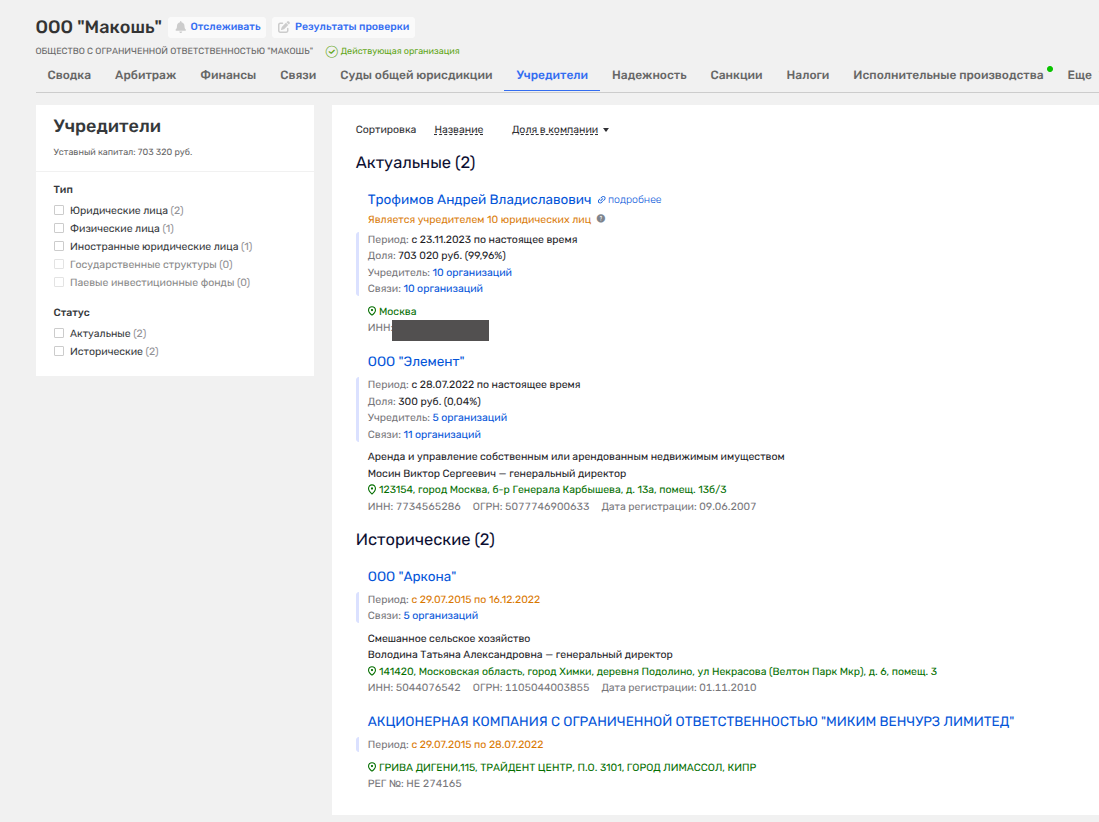Enable the Юридические лица checkbox
The image size is (1099, 822).
pyautogui.click(x=59, y=210)
